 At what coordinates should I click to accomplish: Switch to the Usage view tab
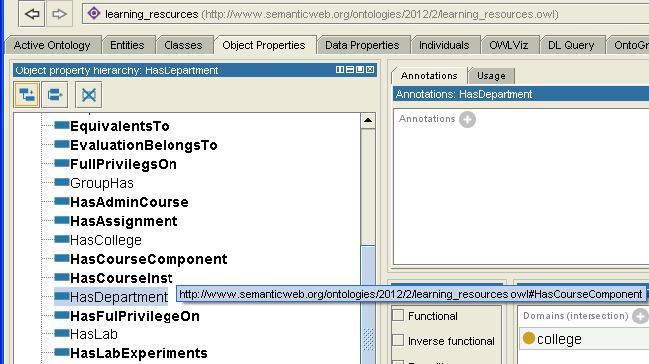pos(491,76)
